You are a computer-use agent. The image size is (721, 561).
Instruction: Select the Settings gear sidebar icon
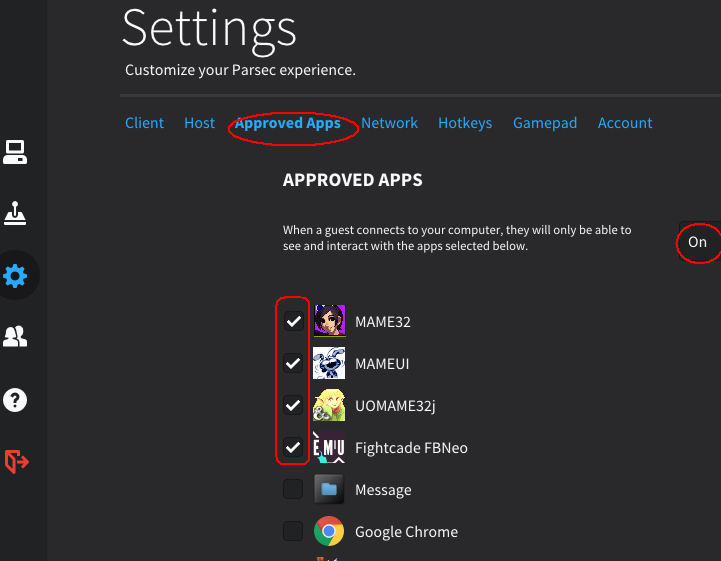click(15, 276)
